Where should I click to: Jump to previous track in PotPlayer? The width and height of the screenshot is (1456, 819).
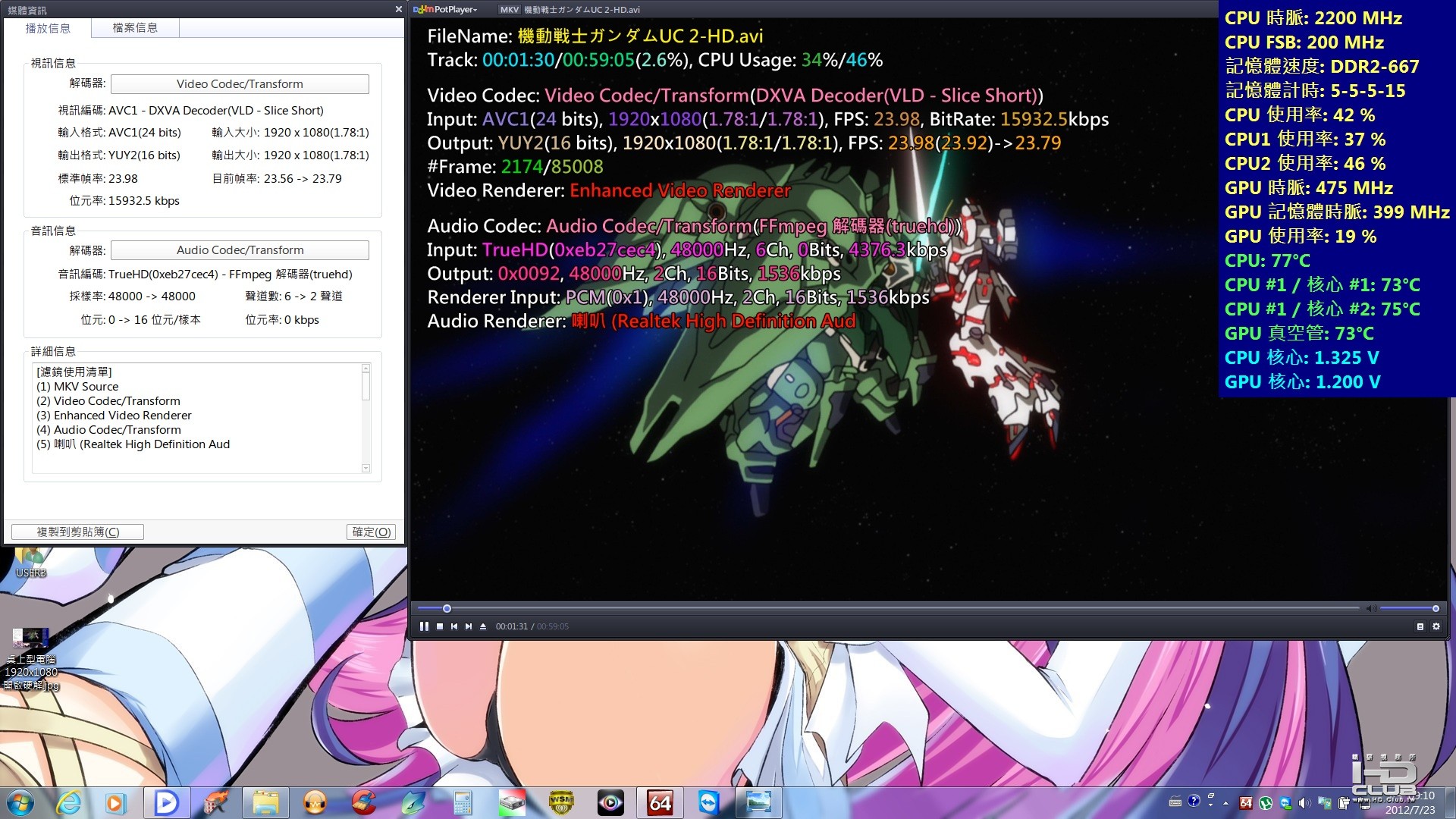454,626
